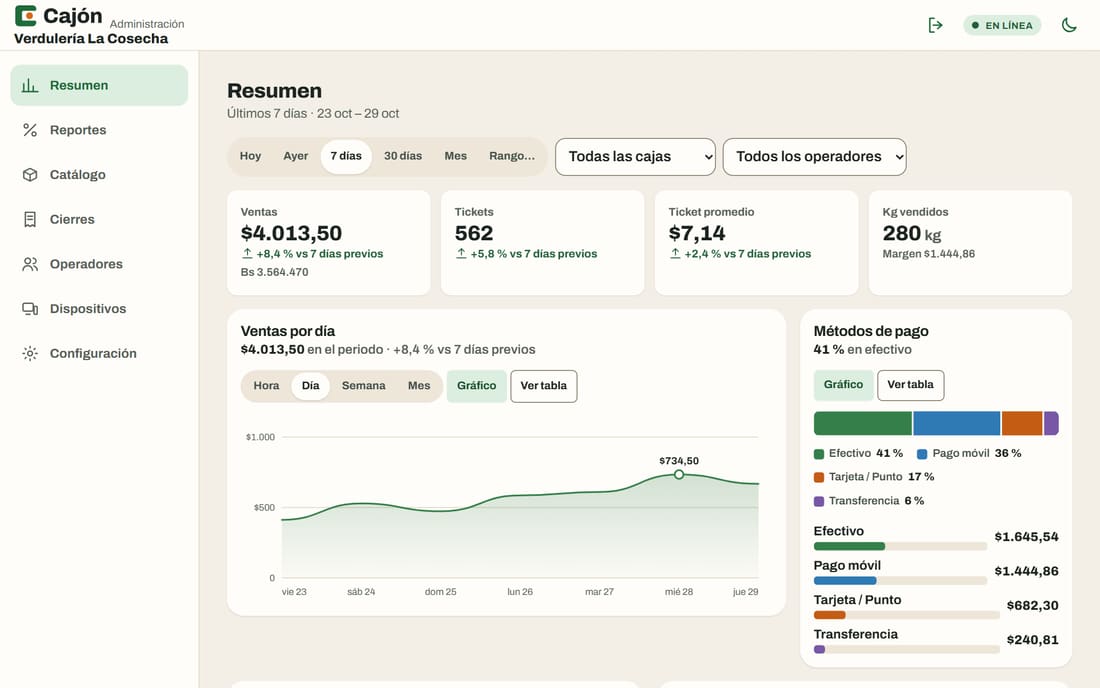
Task: Select the Hoy period filter
Action: coord(250,156)
